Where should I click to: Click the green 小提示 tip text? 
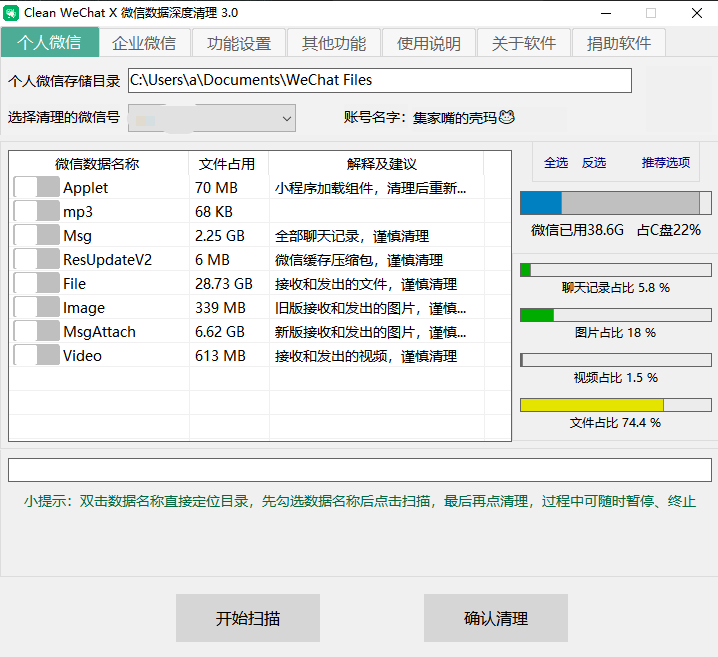click(360, 501)
